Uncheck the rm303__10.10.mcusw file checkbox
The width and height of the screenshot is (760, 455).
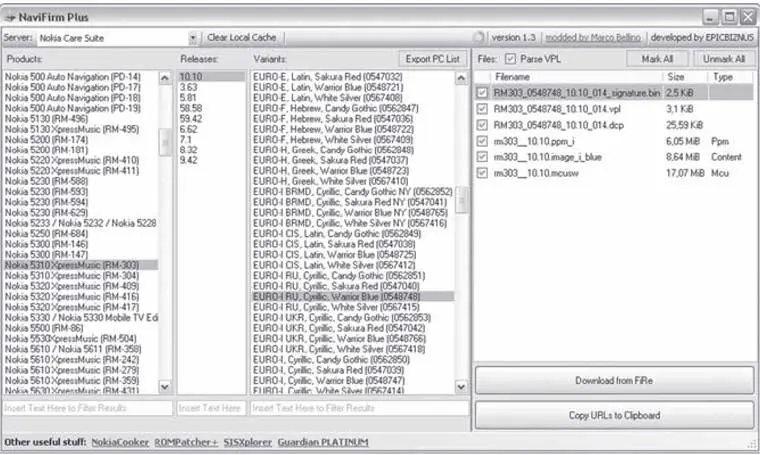(x=483, y=173)
